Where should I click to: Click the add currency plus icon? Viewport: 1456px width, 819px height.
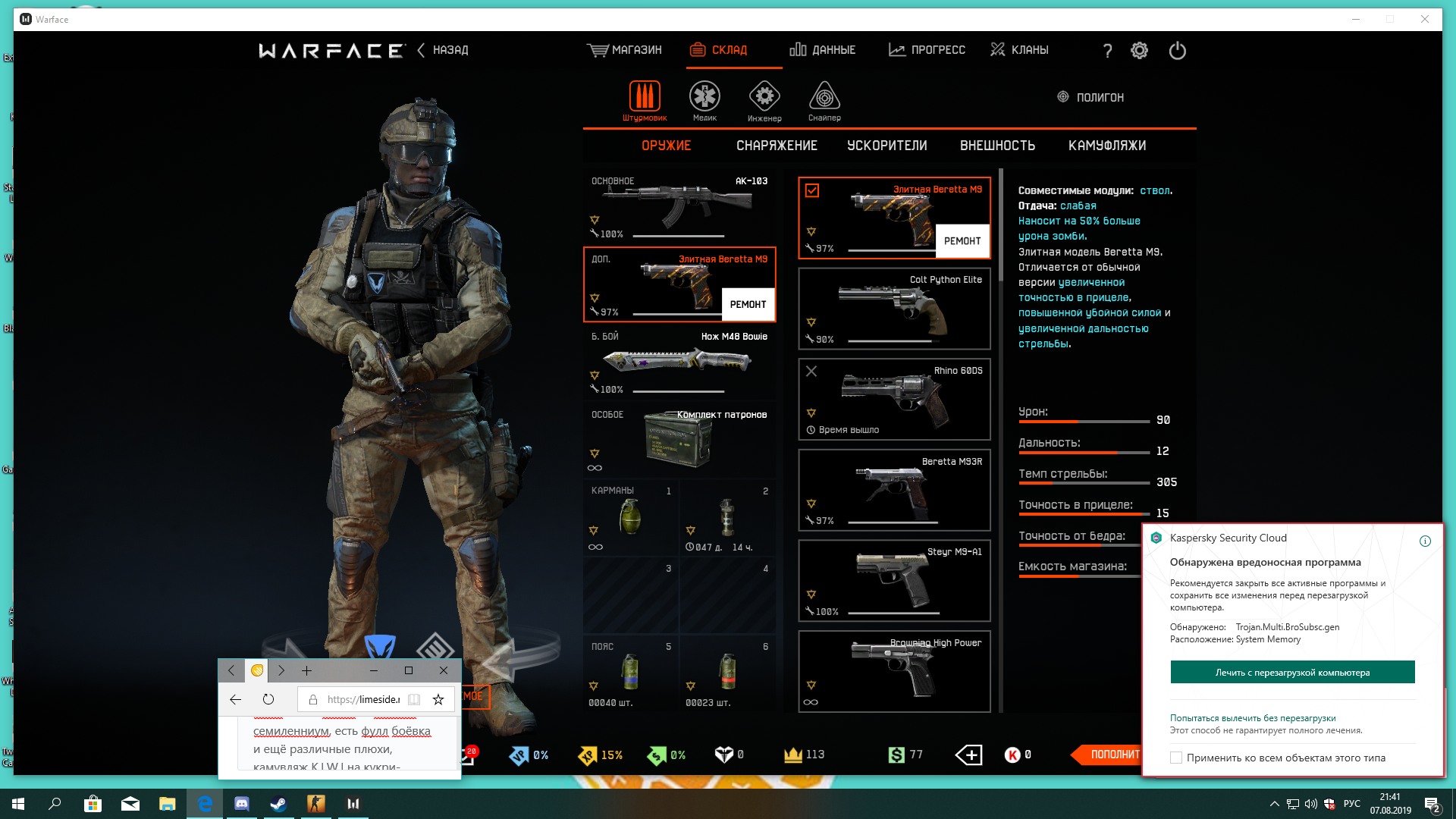click(x=969, y=755)
